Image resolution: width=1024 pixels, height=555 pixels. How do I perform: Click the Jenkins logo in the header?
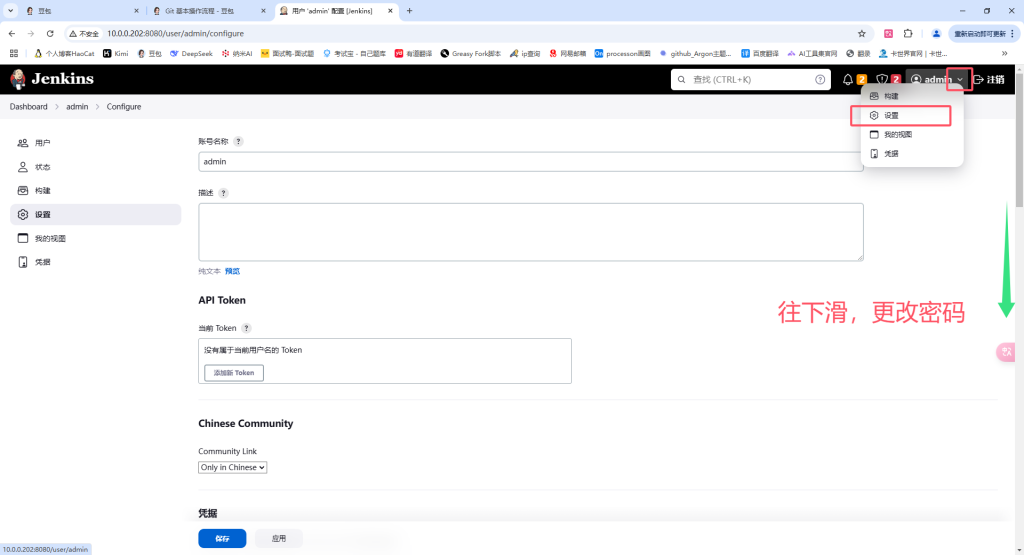52,79
